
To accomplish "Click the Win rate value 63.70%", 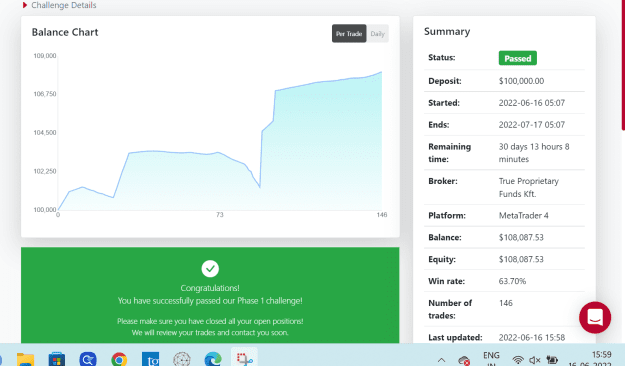I will click(x=512, y=281).
